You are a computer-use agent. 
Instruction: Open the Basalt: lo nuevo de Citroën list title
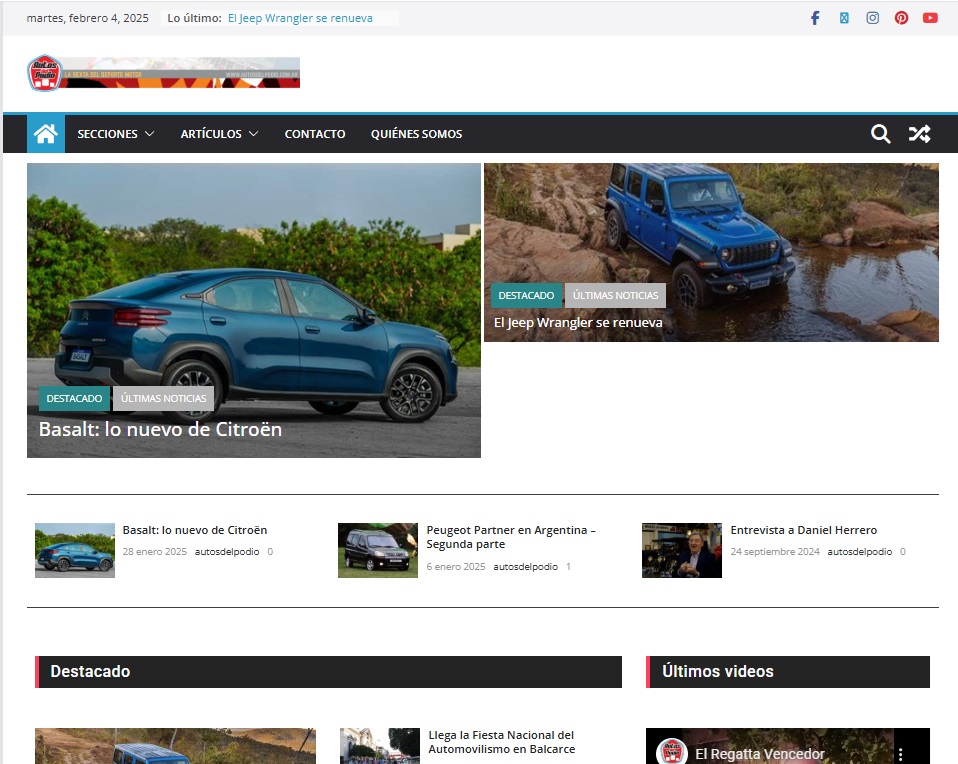195,530
